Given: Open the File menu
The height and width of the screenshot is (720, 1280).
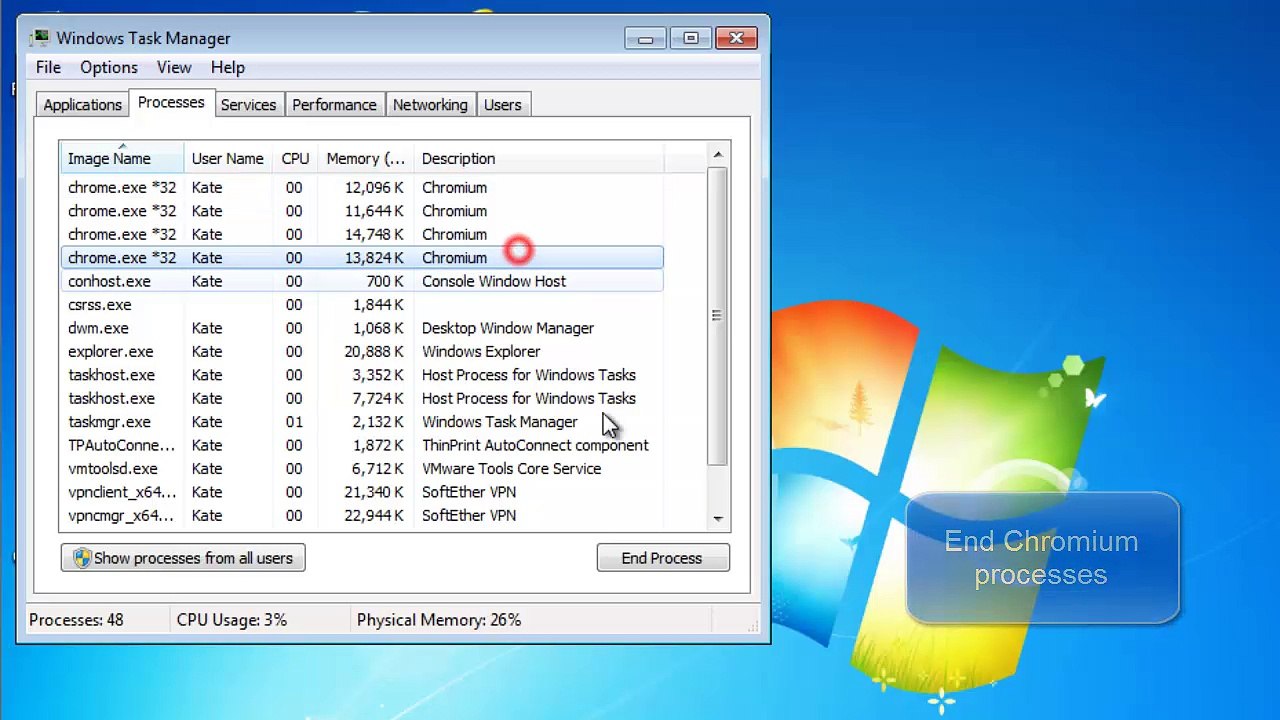Looking at the screenshot, I should coord(48,67).
